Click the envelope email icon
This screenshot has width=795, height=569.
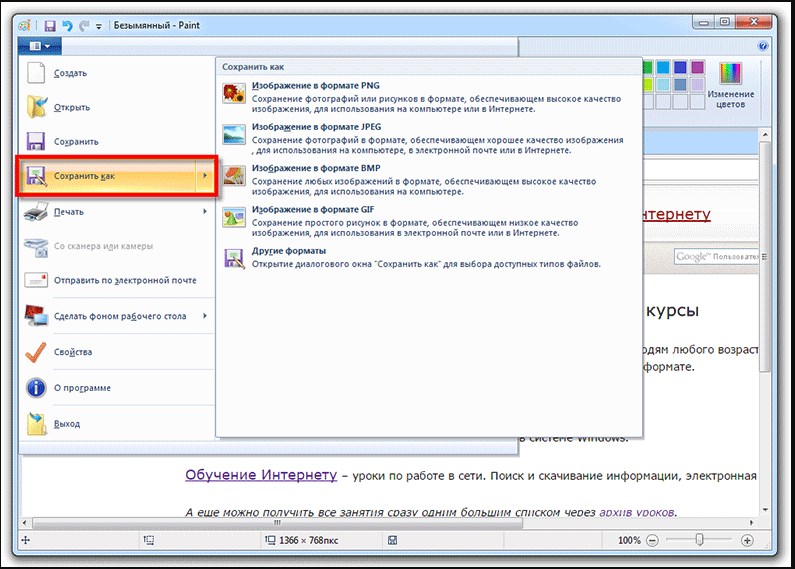(36, 280)
